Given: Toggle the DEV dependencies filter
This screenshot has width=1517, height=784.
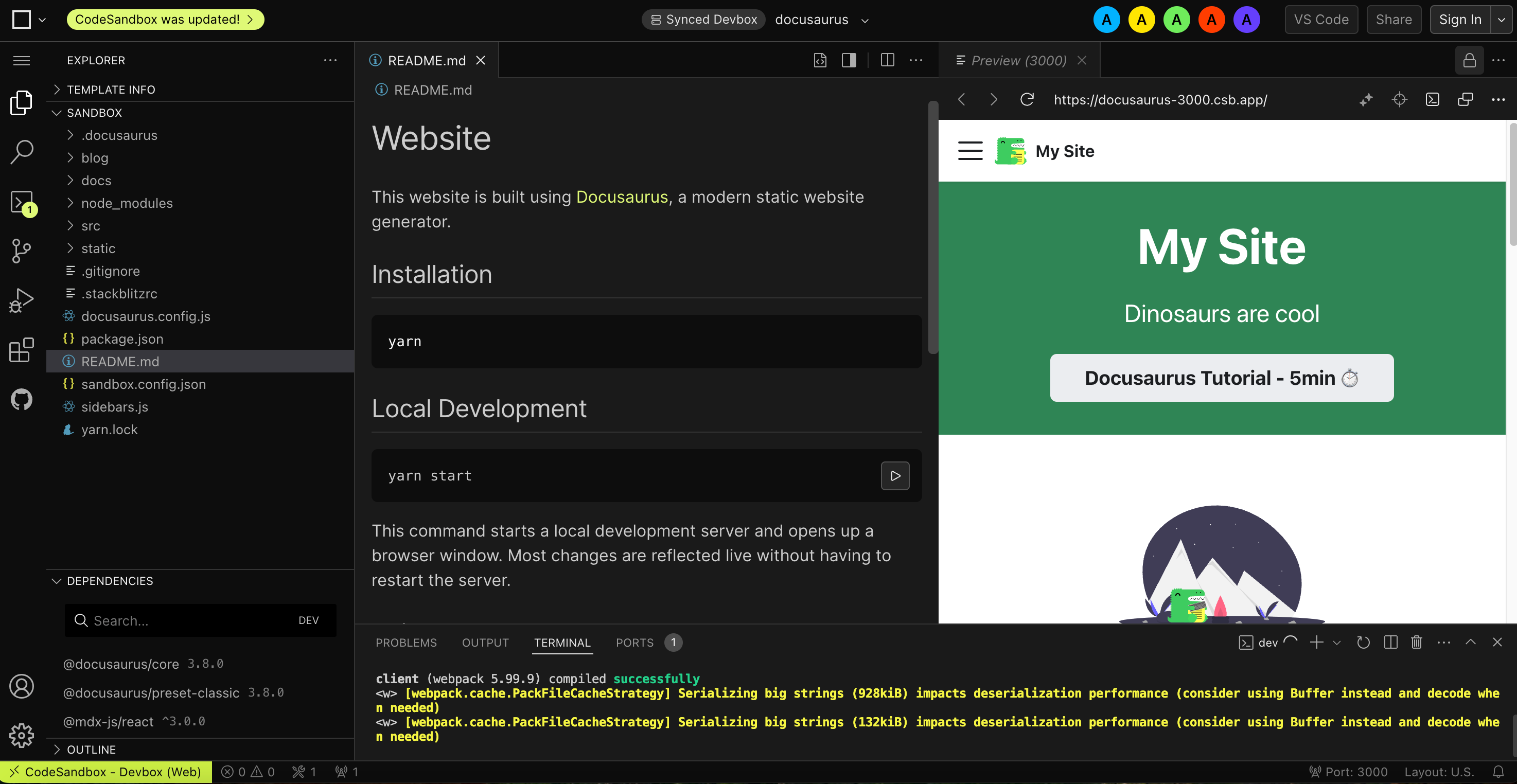Looking at the screenshot, I should [309, 620].
